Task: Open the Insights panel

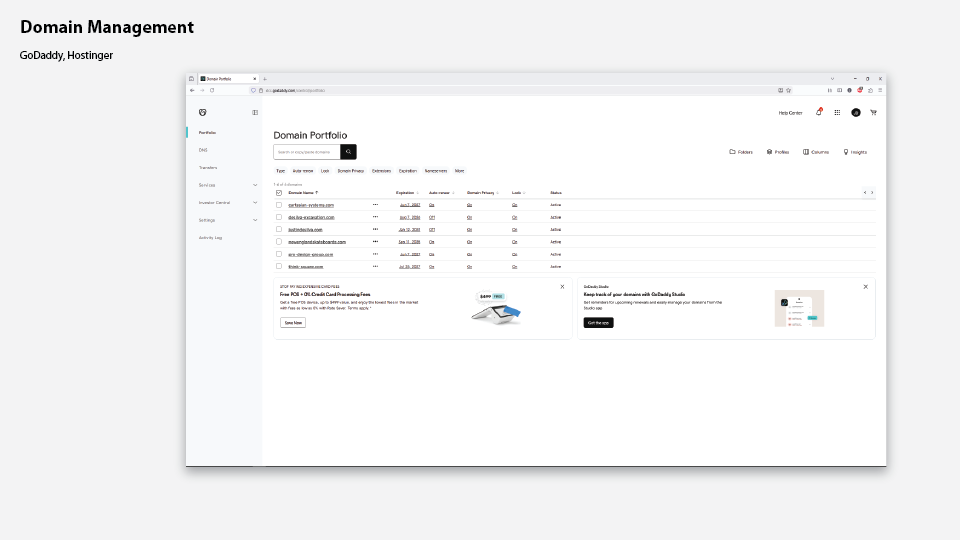Action: click(855, 152)
